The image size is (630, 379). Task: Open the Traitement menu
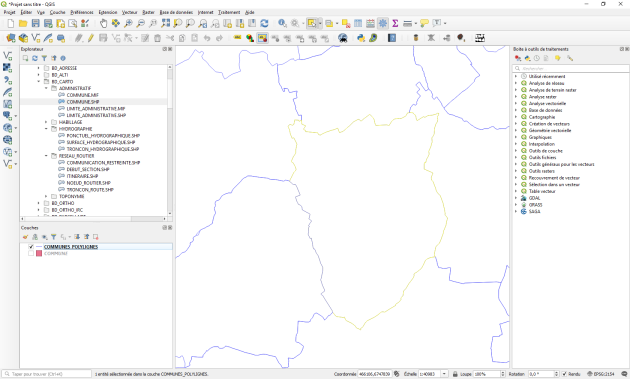click(229, 12)
